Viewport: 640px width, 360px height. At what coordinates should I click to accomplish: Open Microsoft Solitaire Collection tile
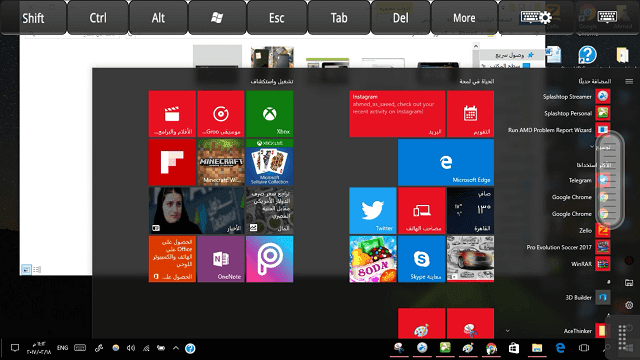269,162
